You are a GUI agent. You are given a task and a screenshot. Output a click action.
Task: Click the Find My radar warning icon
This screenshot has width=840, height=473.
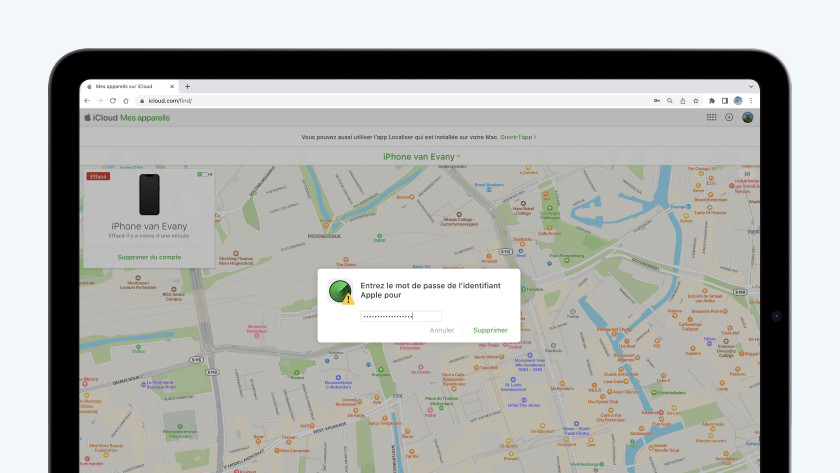pos(341,292)
